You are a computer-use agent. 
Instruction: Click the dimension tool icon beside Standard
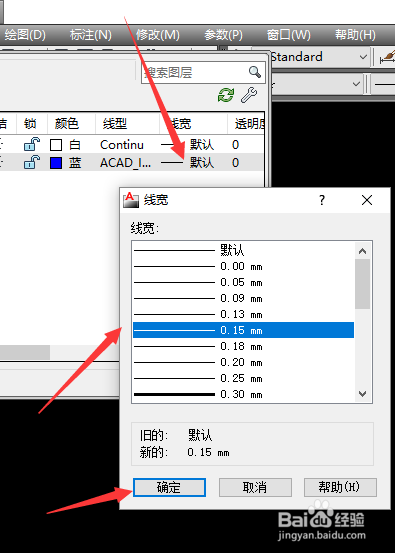(387, 57)
